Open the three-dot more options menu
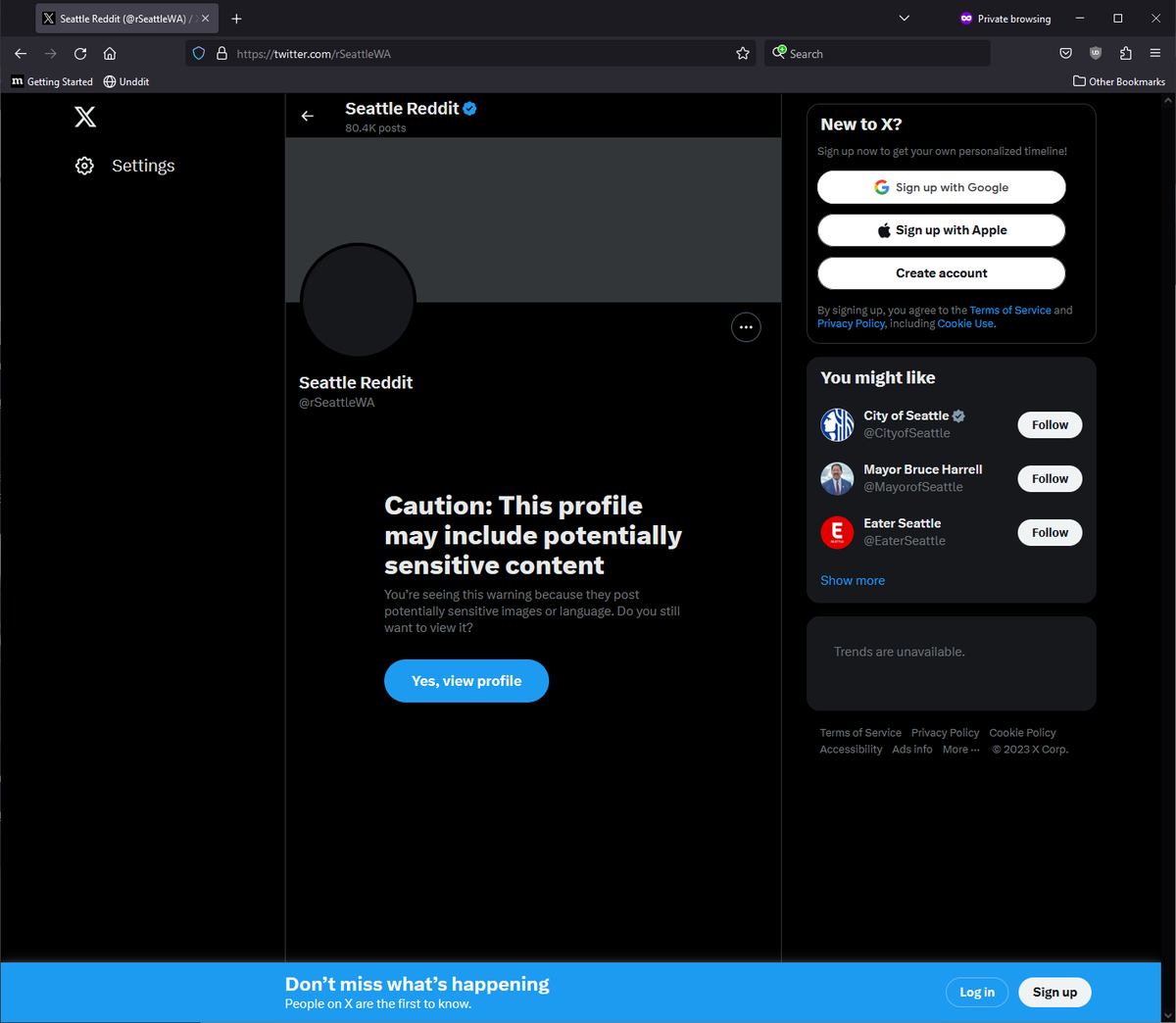 click(746, 327)
